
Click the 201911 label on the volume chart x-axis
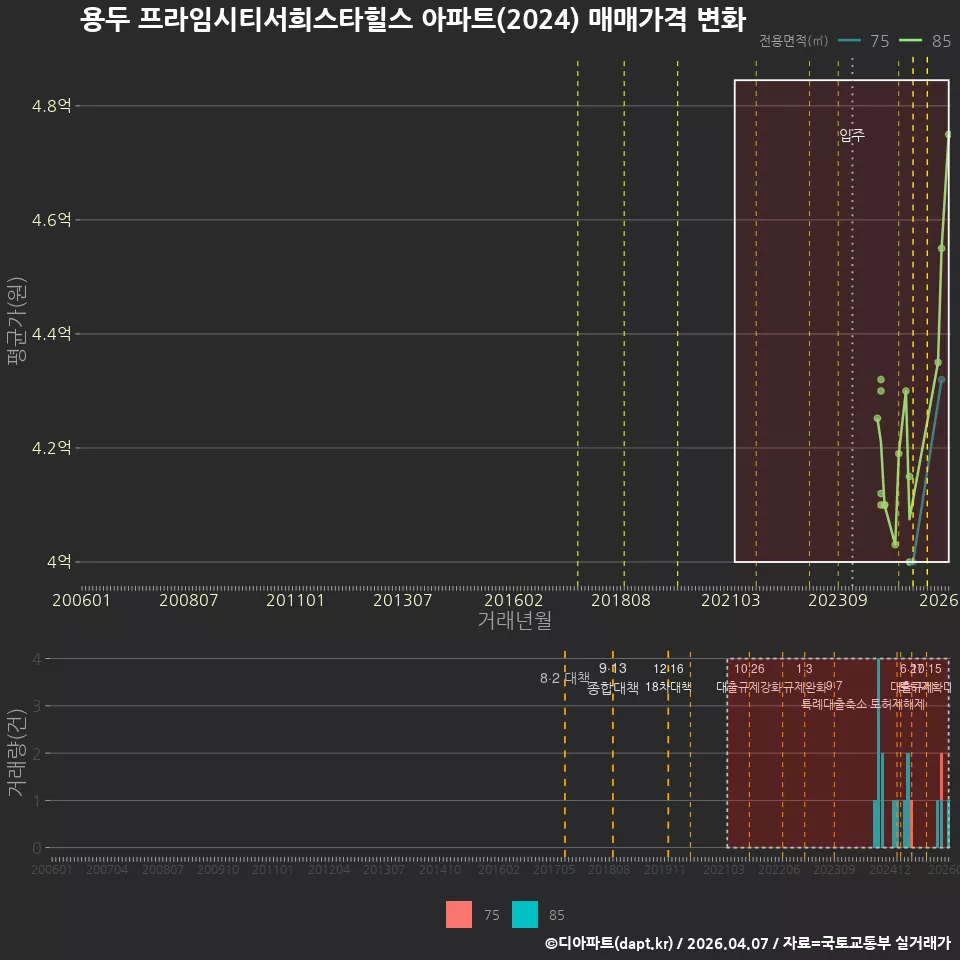click(x=664, y=869)
